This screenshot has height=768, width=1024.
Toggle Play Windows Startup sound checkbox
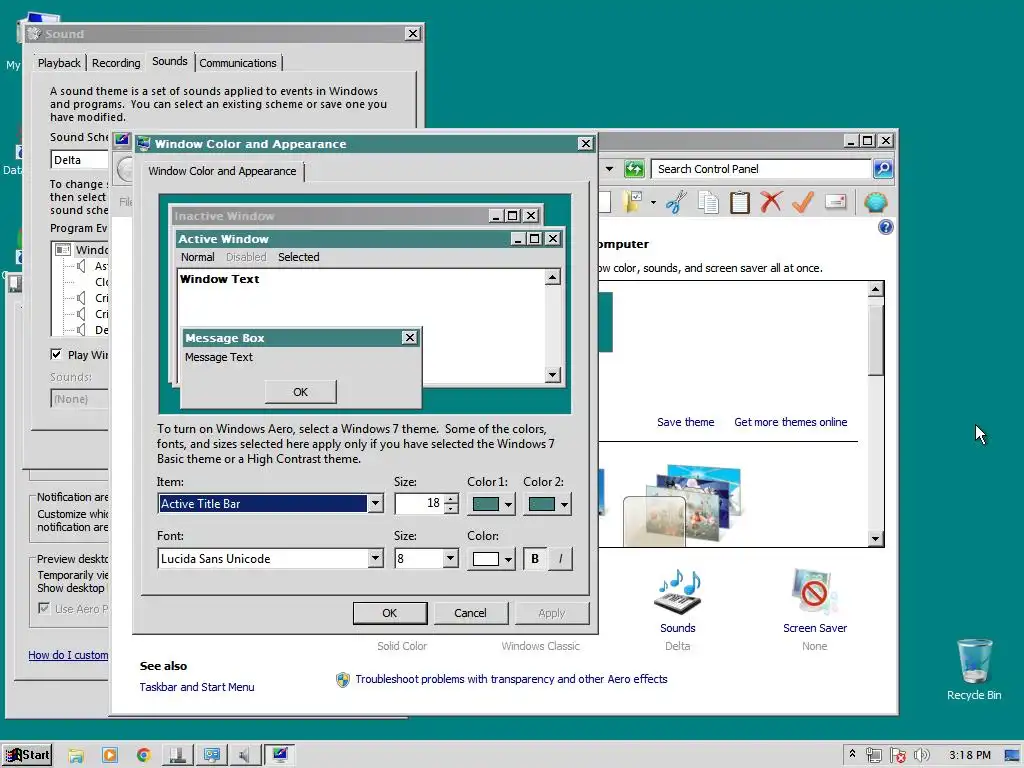click(x=56, y=355)
